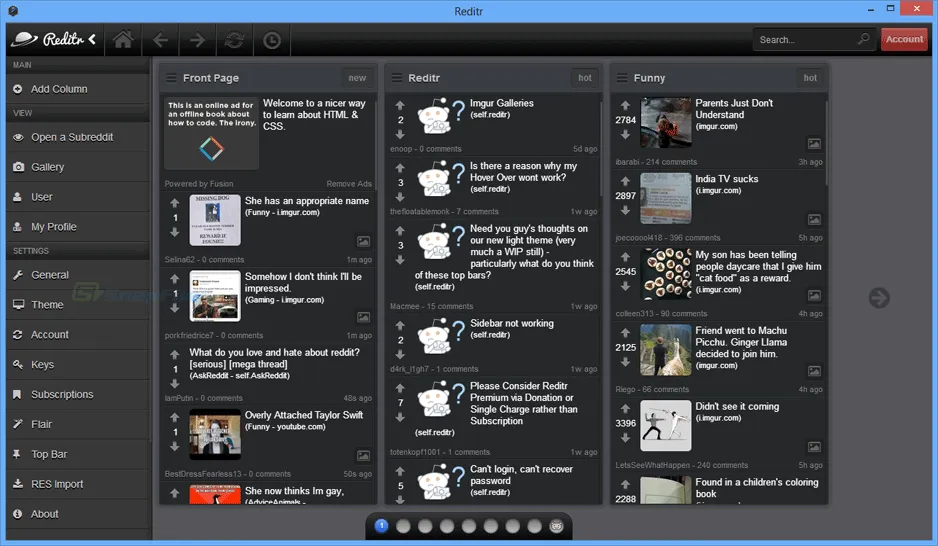The image size is (938, 546).
Task: Open the red Account button
Action: tap(904, 39)
